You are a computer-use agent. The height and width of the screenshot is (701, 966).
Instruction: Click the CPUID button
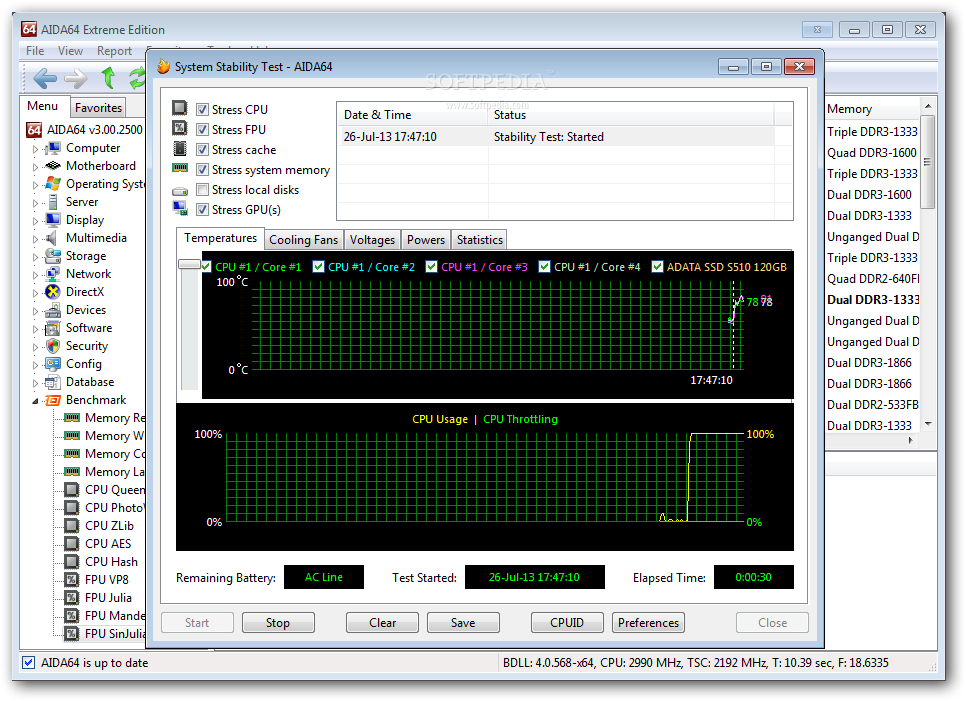click(567, 623)
